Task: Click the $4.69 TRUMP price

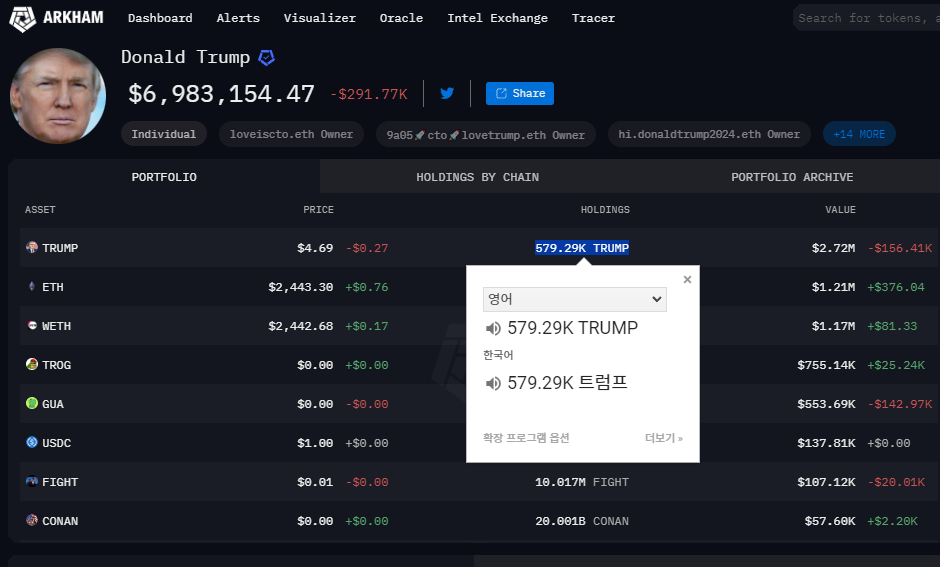Action: click(315, 248)
